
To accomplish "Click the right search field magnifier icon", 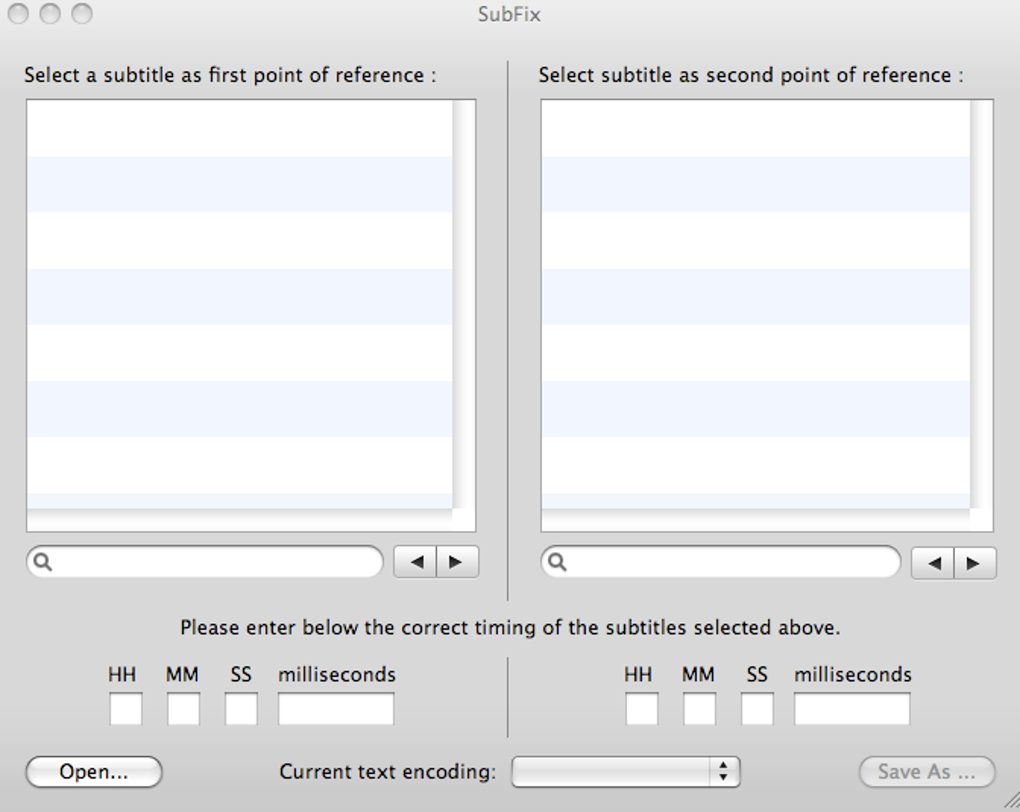I will [x=557, y=562].
